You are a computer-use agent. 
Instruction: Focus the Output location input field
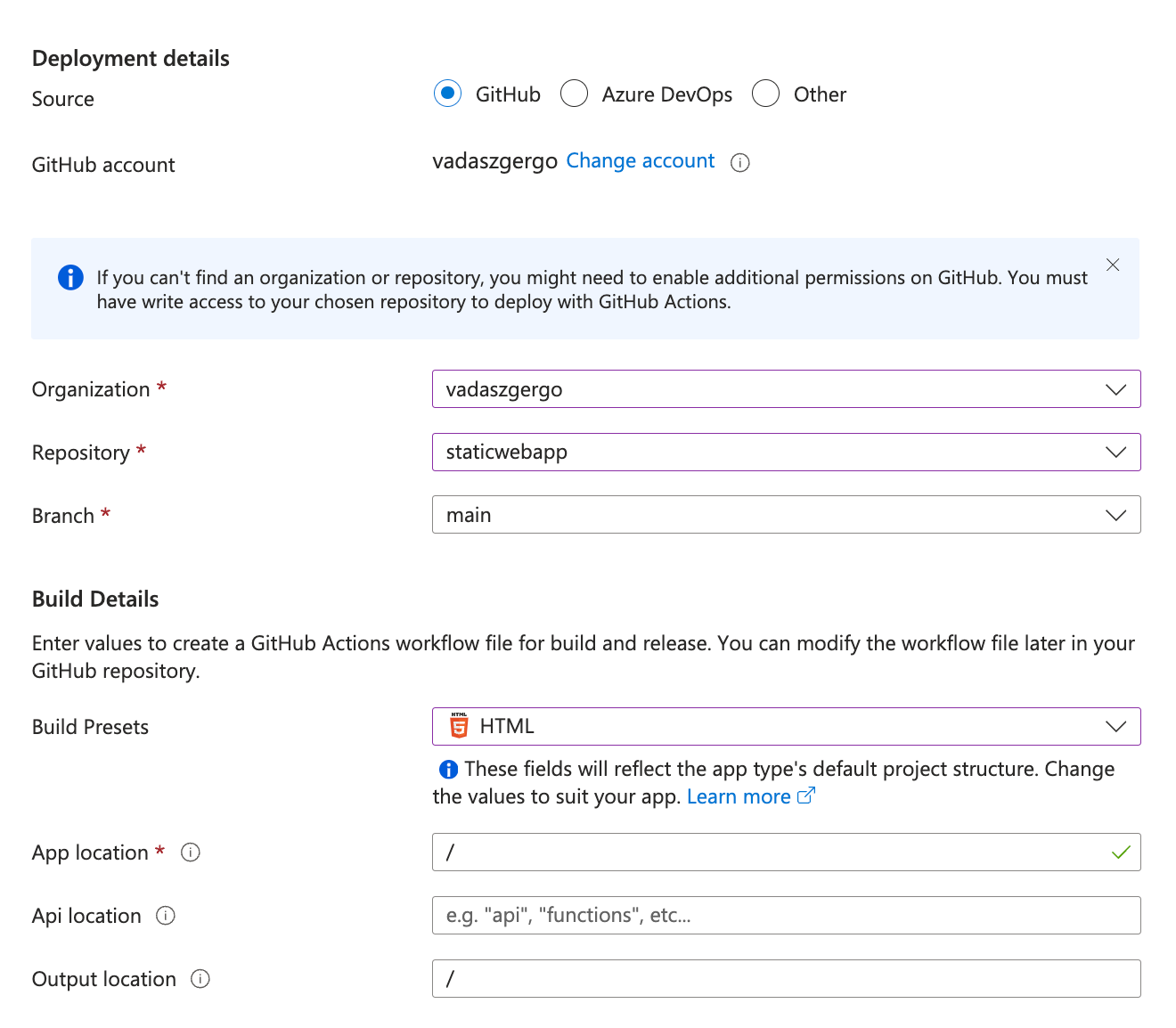786,979
